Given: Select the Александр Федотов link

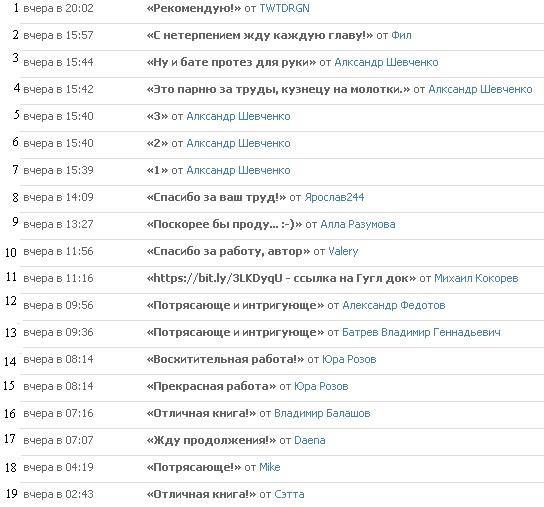Looking at the screenshot, I should coord(394,305).
